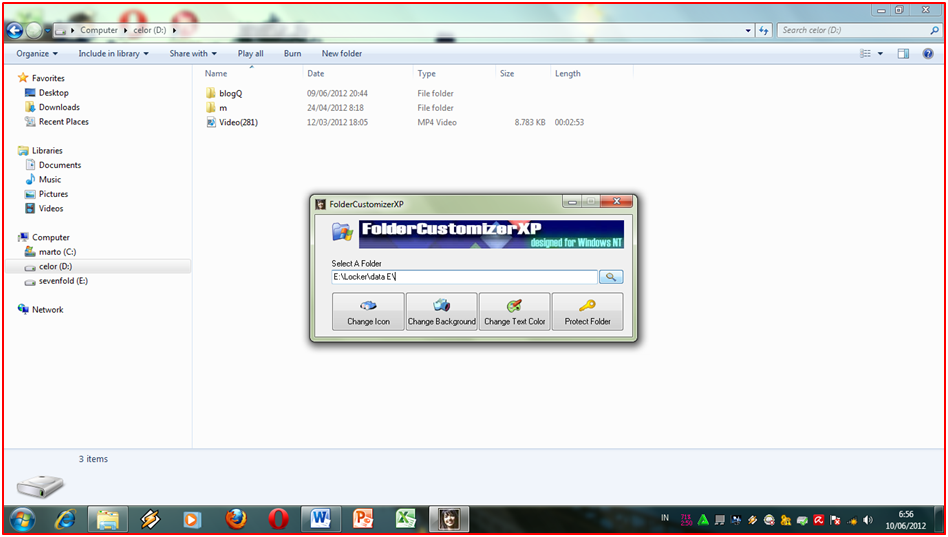Screen dimensions: 948x537
Task: Select the marto (C:) drive
Action: pos(50,252)
